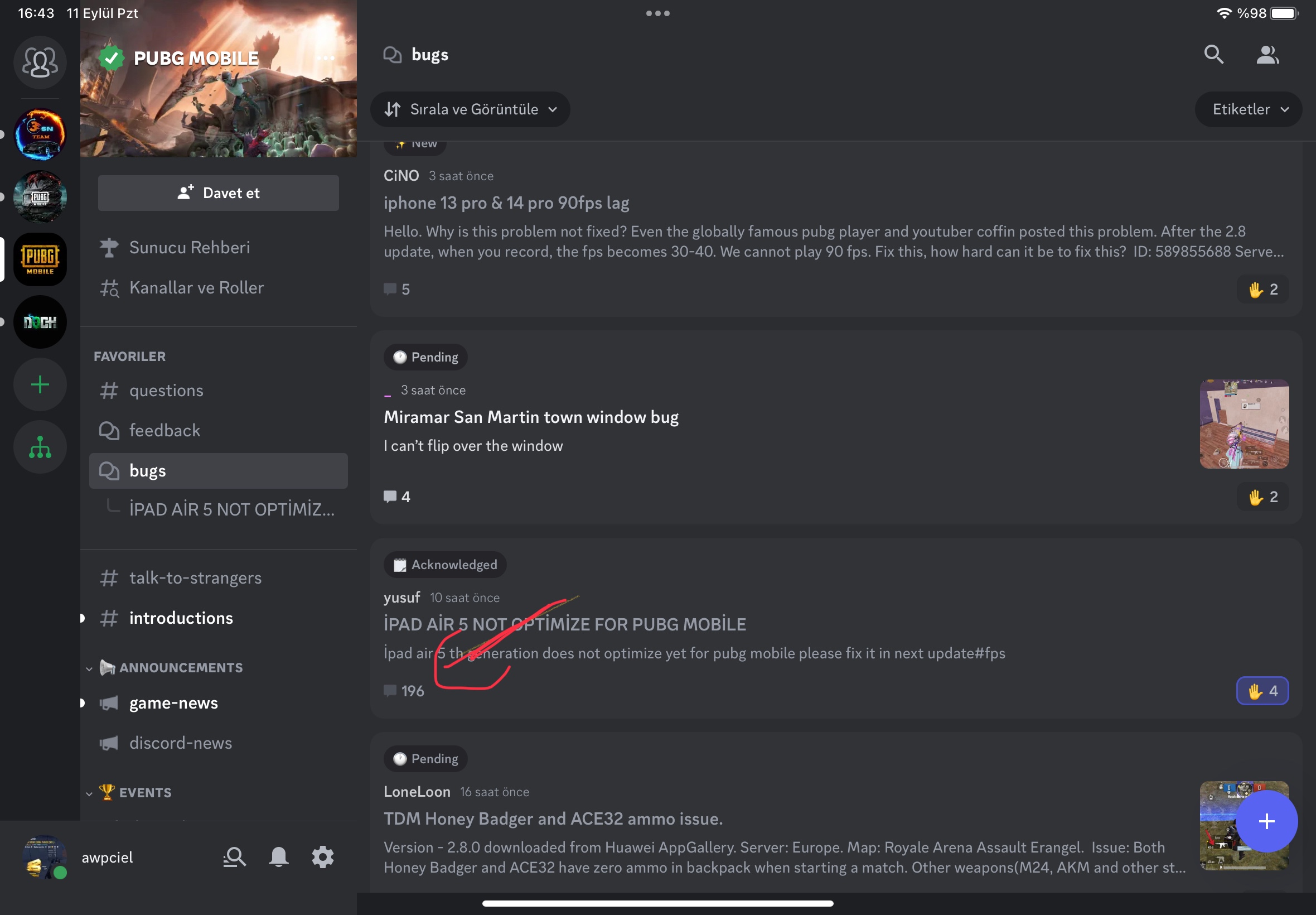Click the Davet et invite button
Screen dimensions: 1316x915
[x=218, y=192]
